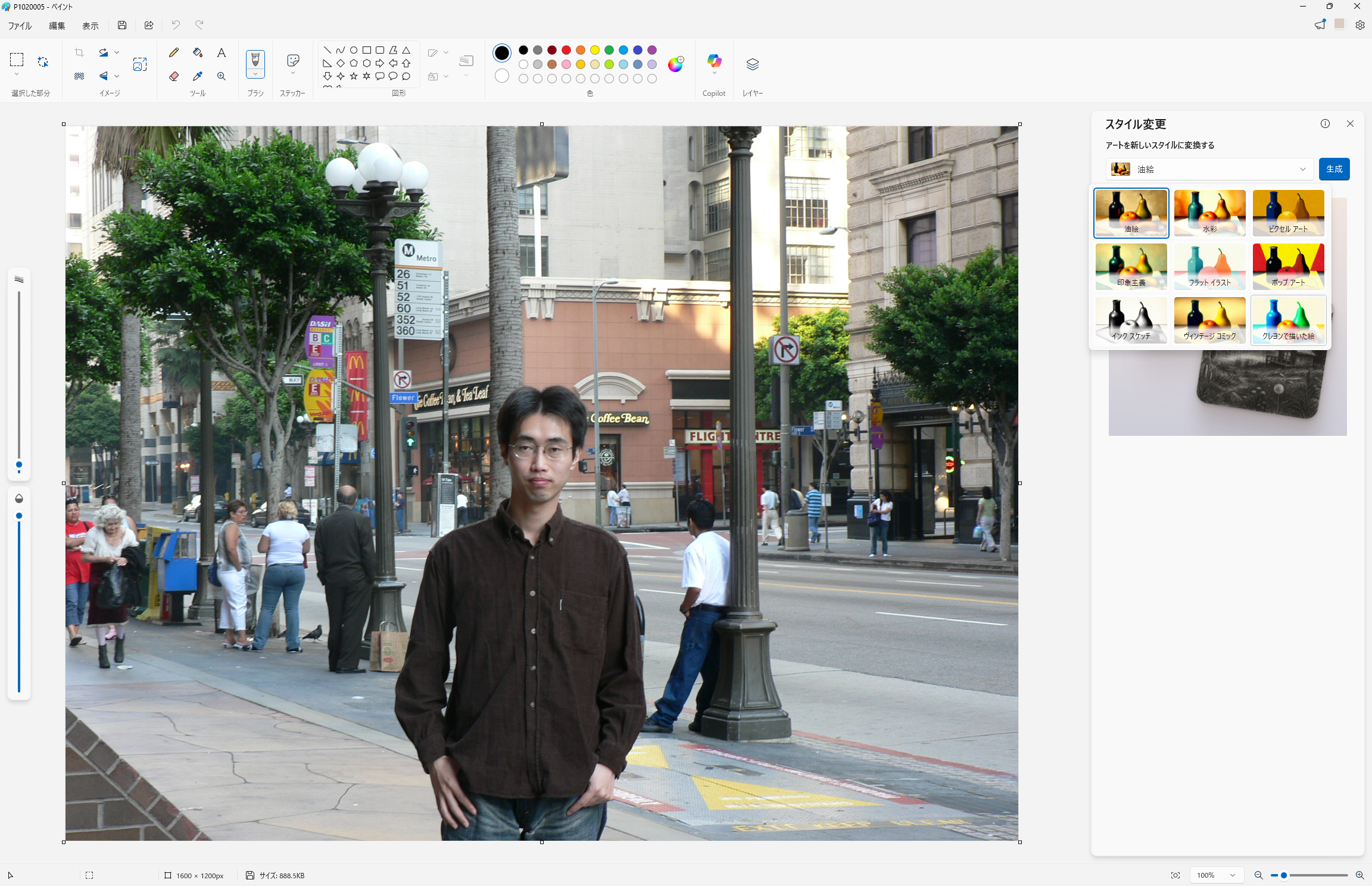Click the Copilot icon
Viewport: 1372px width, 886px height.
713,61
